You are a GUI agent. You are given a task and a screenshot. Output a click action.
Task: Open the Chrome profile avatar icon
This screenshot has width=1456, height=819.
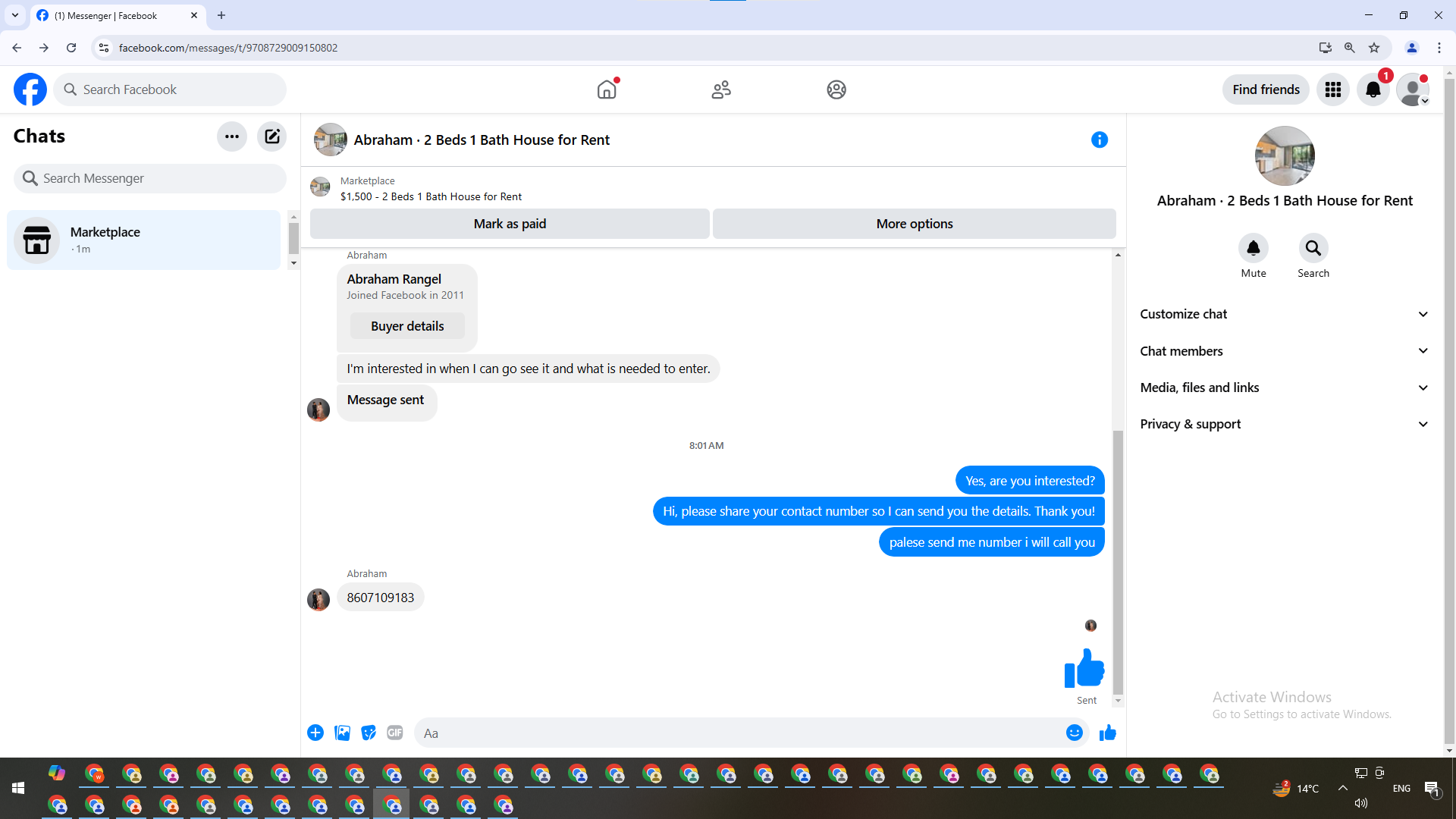coord(1412,48)
